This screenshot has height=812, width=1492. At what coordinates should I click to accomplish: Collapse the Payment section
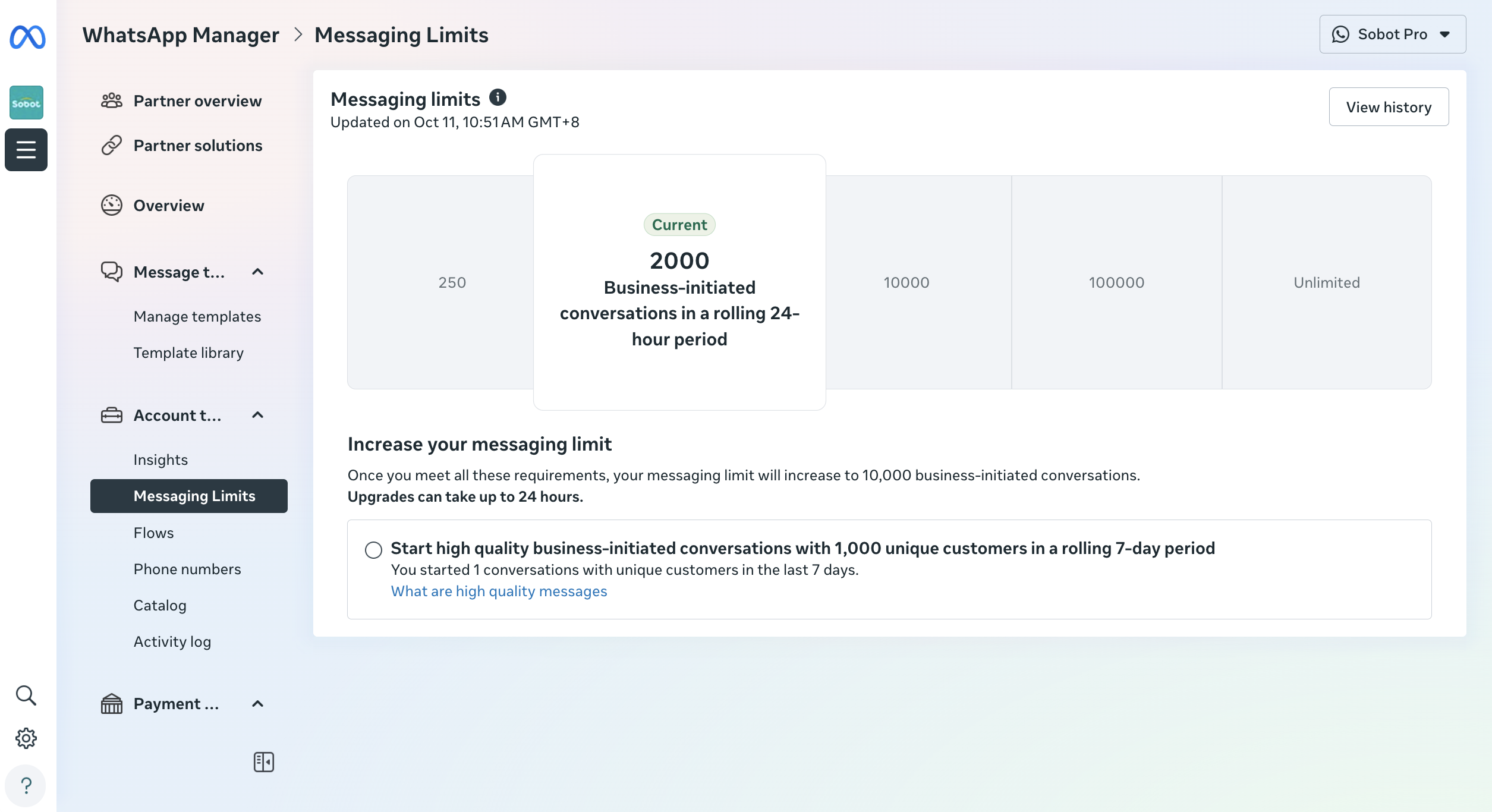tap(258, 703)
